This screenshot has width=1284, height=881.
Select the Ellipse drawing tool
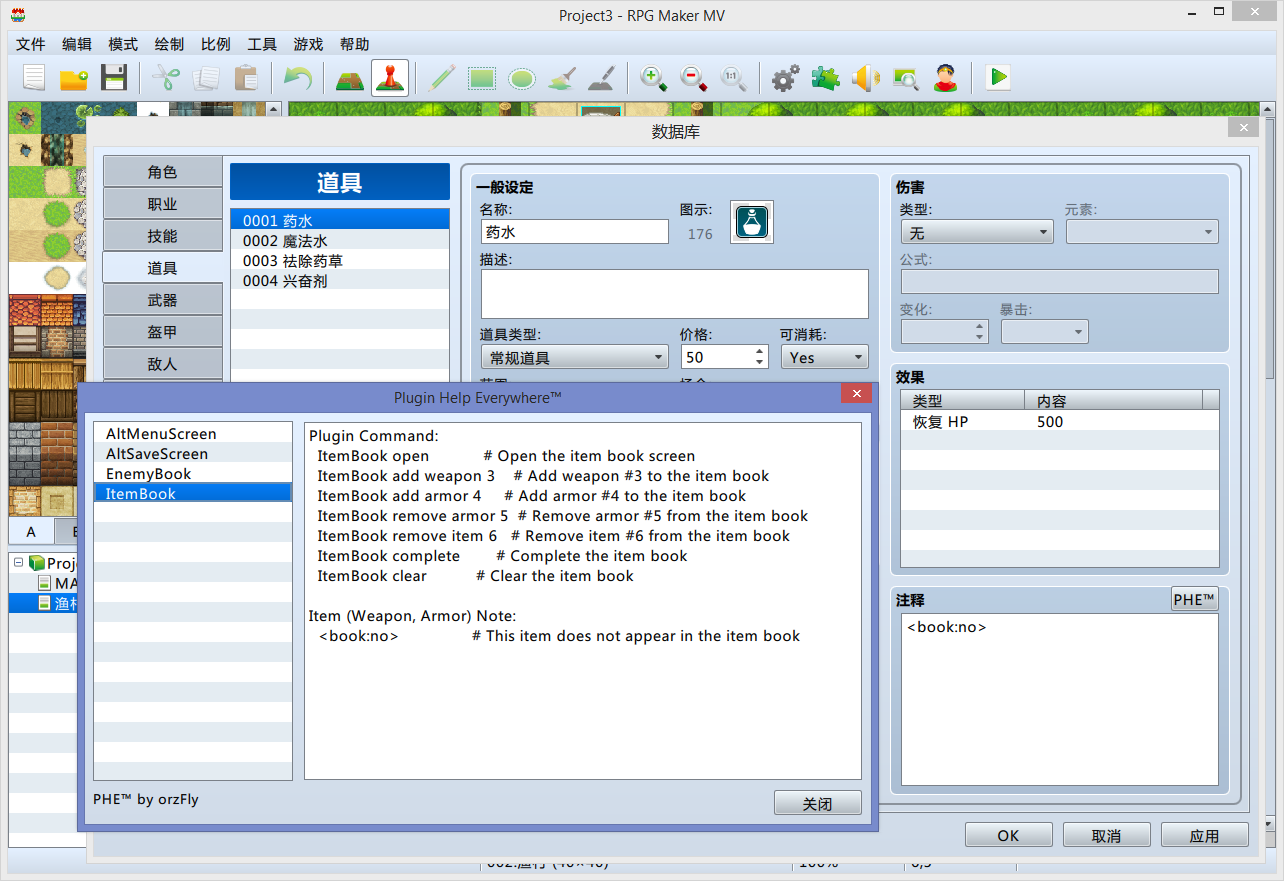521,78
